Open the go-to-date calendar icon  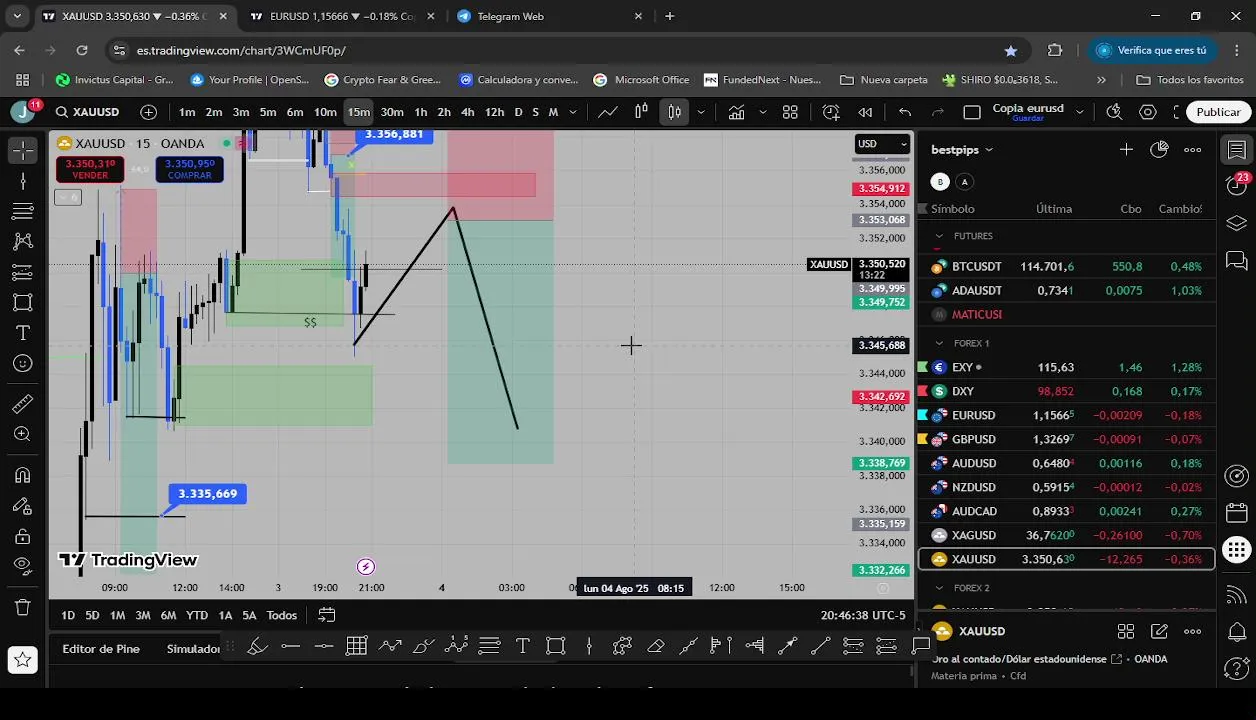[327, 615]
